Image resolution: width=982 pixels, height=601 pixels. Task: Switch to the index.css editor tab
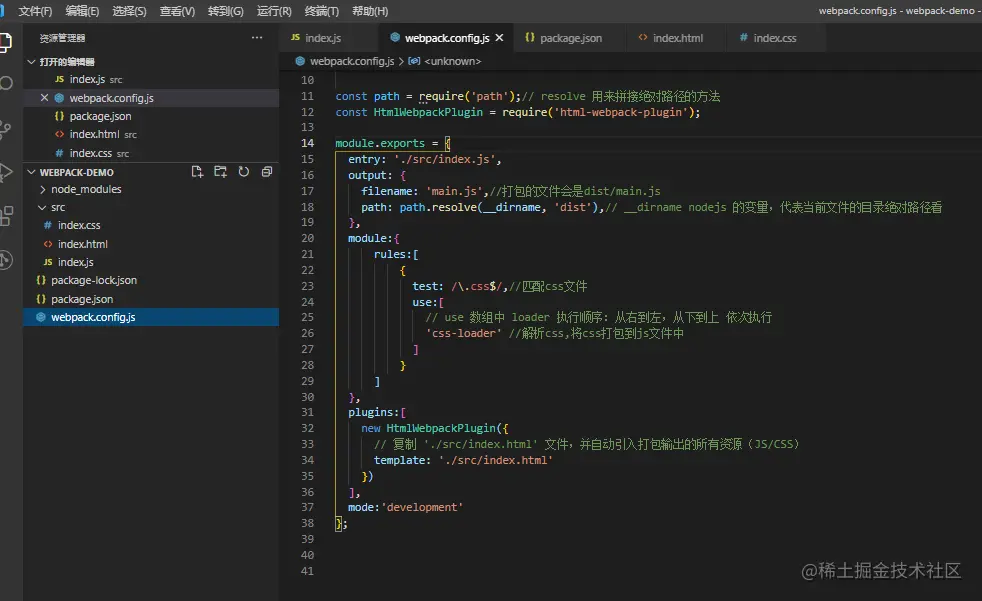[x=773, y=38]
